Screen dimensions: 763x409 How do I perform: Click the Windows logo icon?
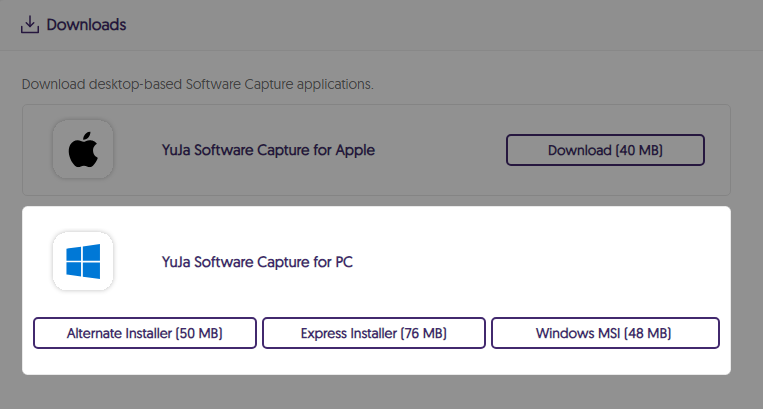83,261
